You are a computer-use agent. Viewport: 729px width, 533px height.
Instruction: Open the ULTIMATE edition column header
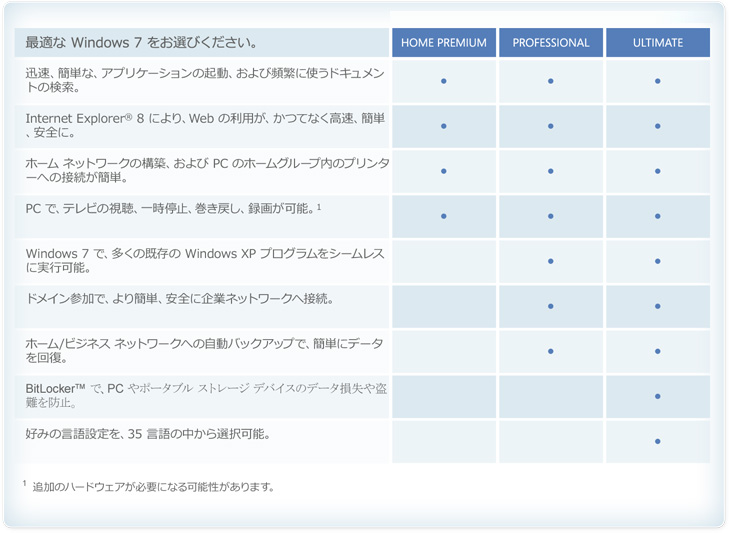[658, 43]
